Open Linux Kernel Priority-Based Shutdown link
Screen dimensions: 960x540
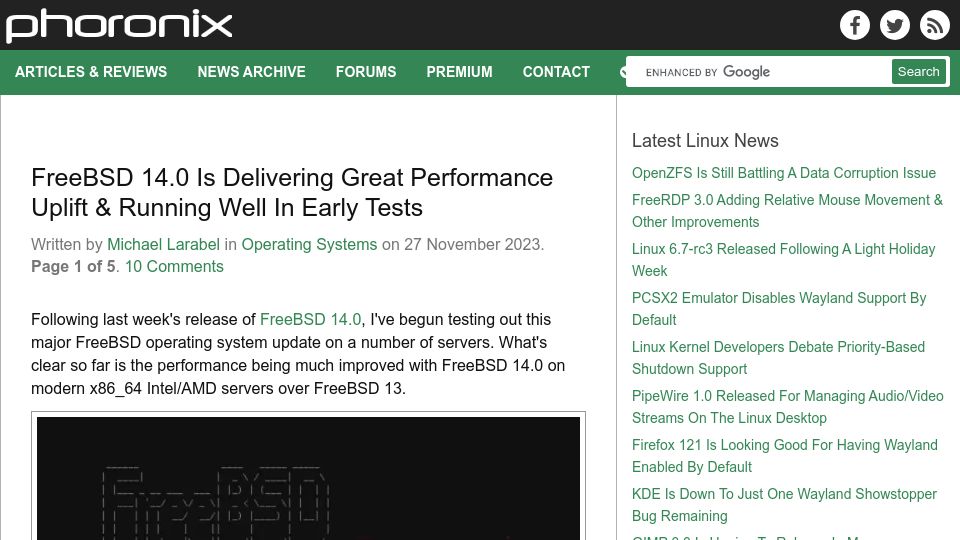(778, 358)
